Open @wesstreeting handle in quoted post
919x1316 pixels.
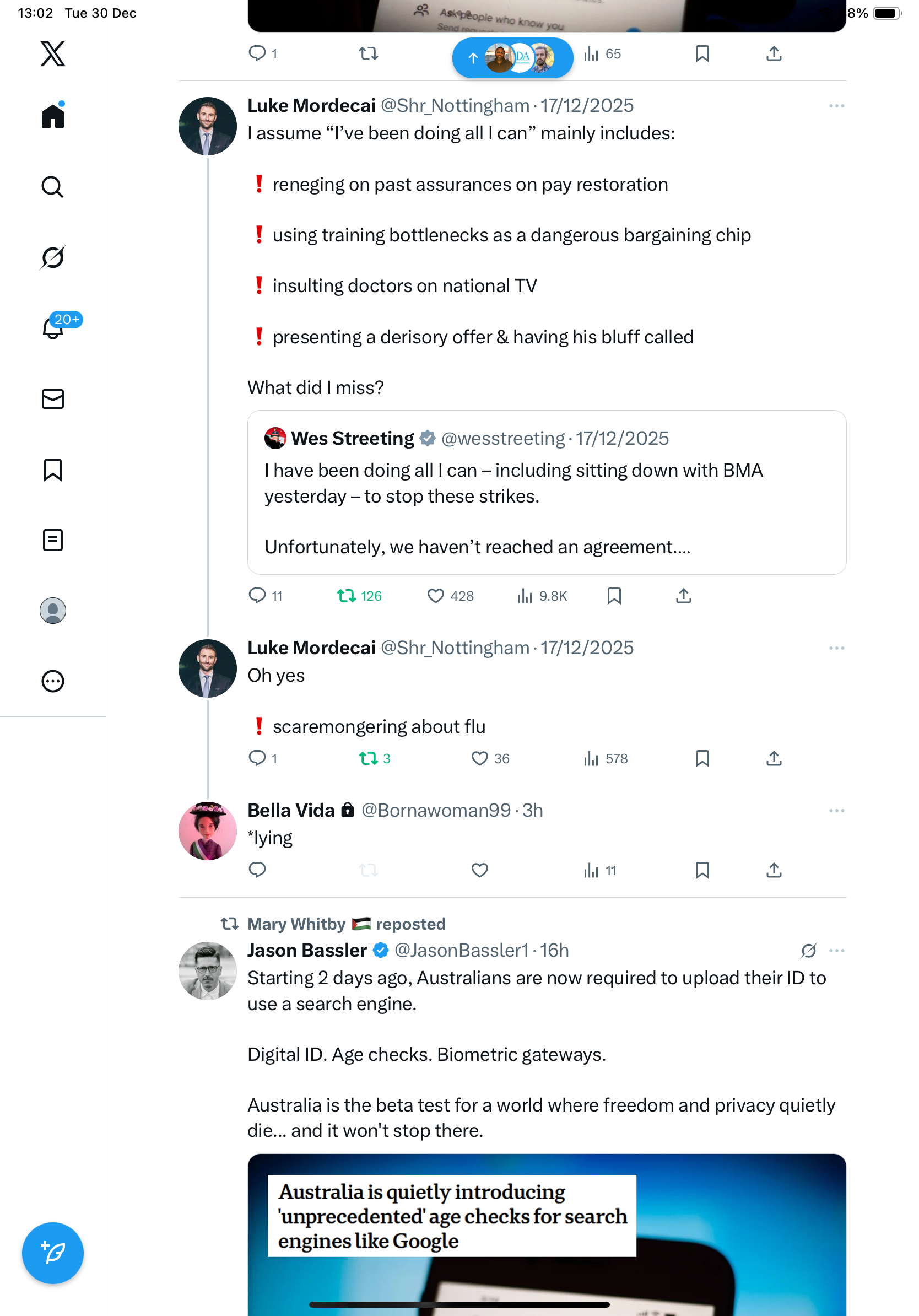point(502,439)
